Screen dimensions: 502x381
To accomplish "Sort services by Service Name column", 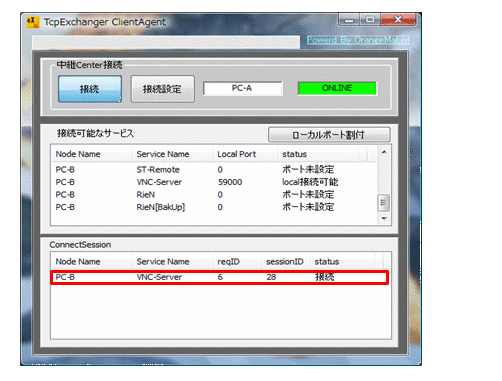I will point(172,154).
